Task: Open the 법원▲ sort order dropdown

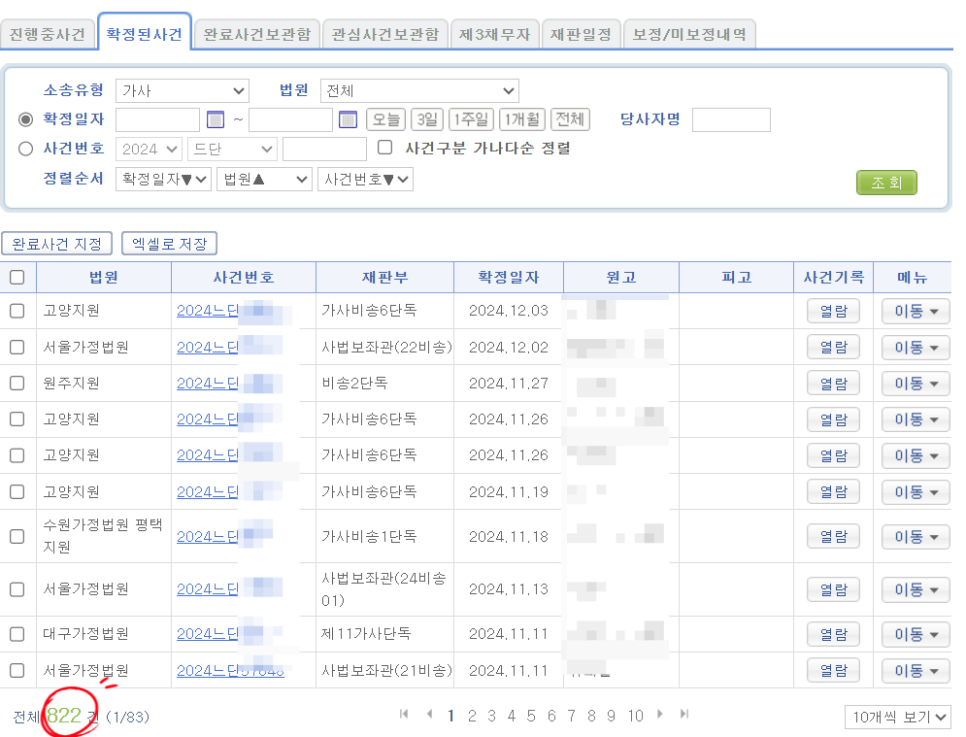Action: point(264,179)
